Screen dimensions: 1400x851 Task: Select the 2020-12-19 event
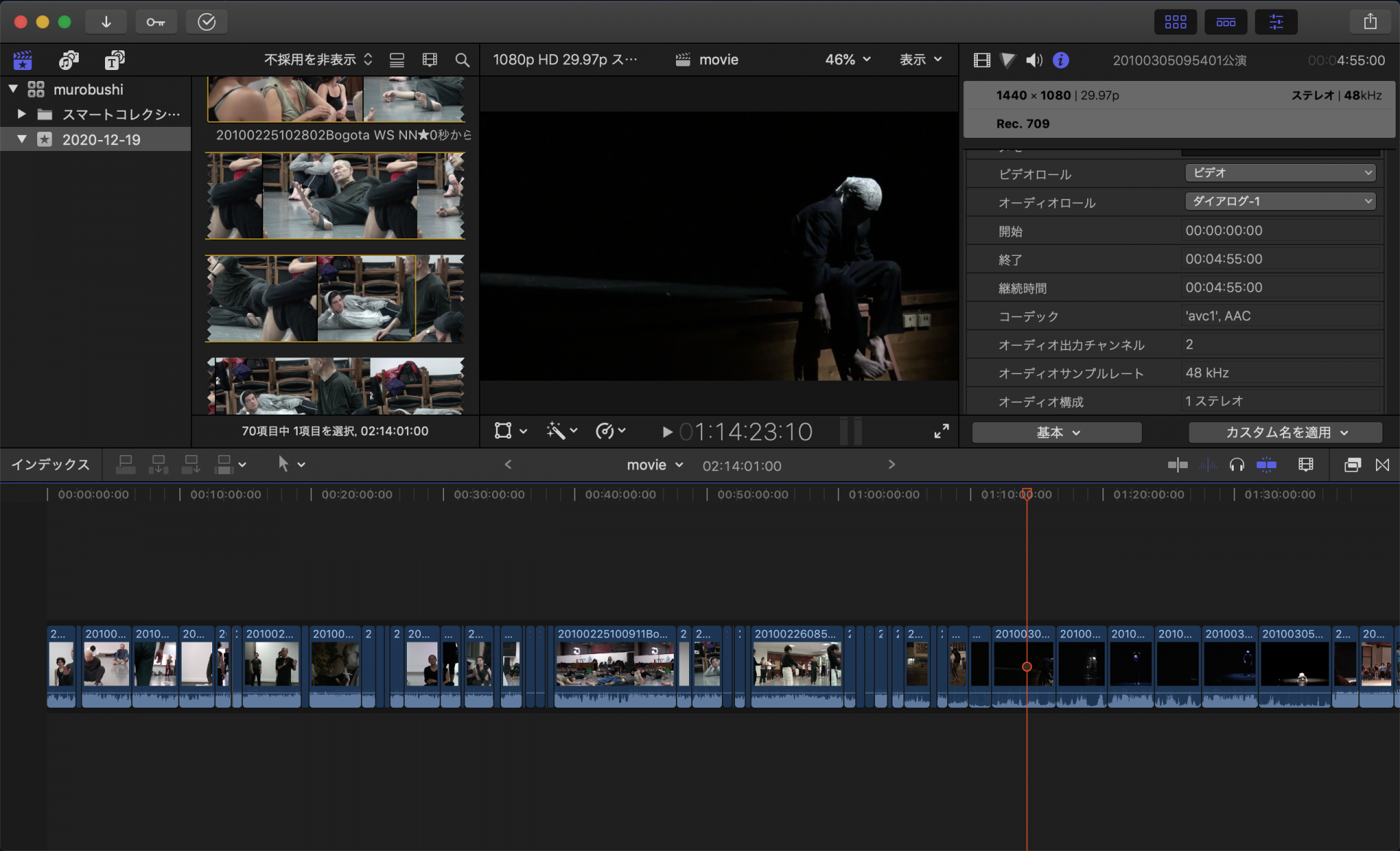(96, 139)
